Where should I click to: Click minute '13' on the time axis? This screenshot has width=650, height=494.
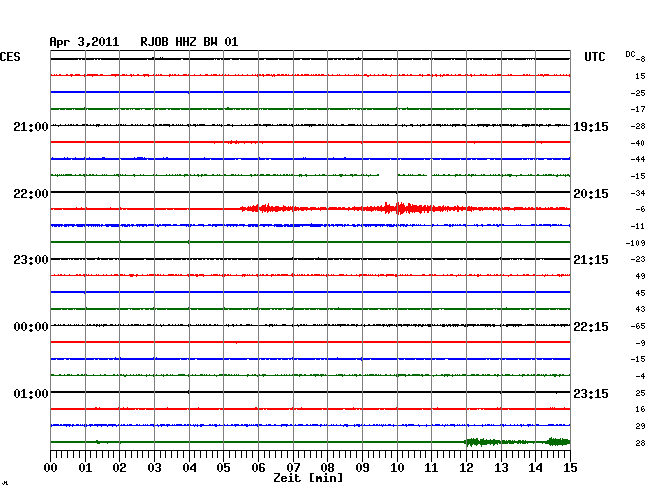point(501,468)
